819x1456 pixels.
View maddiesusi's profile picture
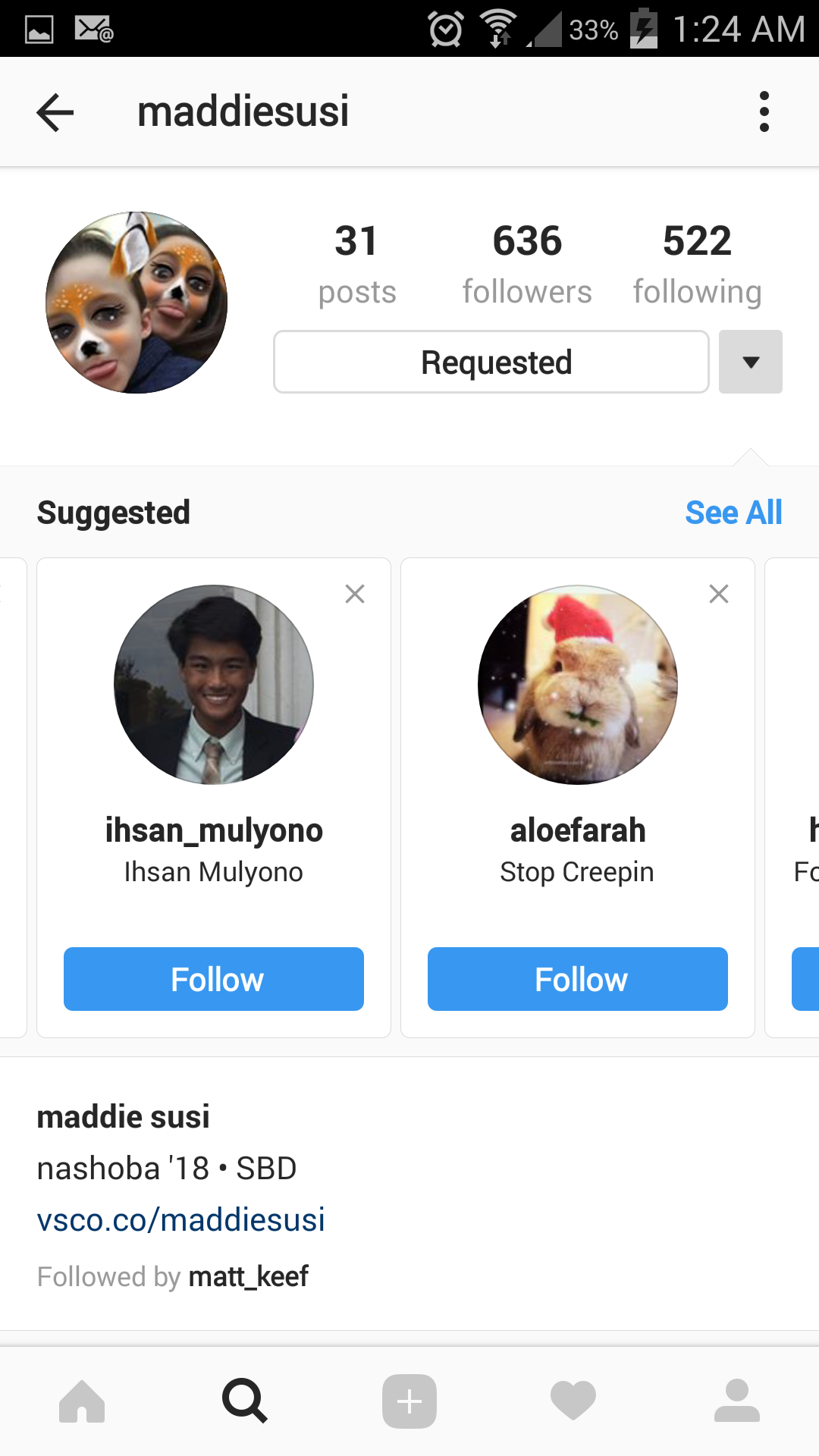(x=136, y=303)
